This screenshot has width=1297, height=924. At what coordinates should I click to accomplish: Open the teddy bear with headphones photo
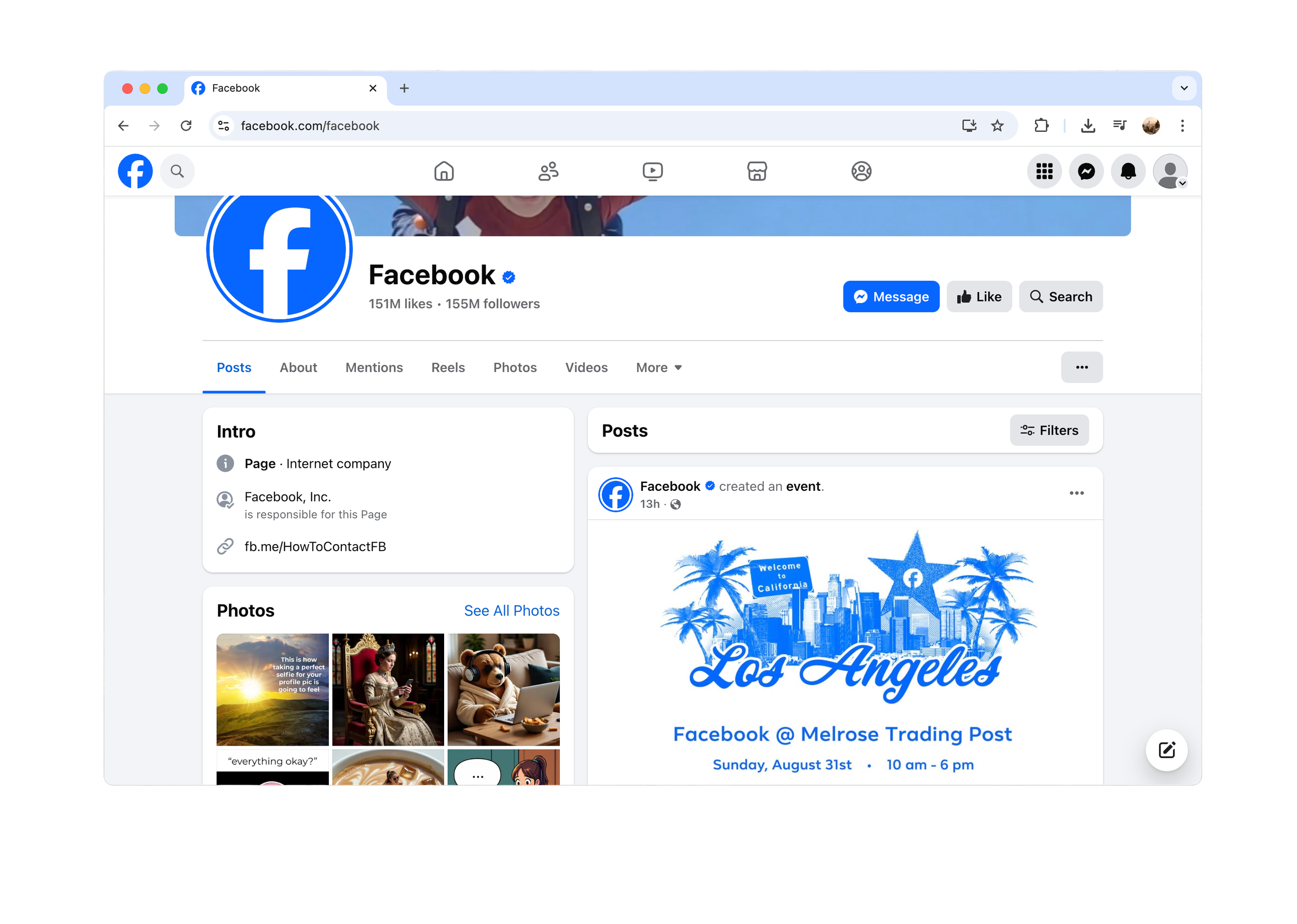[503, 689]
